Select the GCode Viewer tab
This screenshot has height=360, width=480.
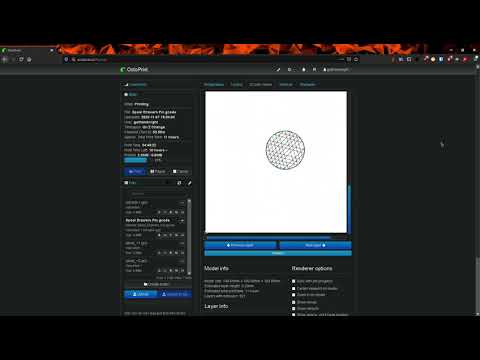(261, 85)
